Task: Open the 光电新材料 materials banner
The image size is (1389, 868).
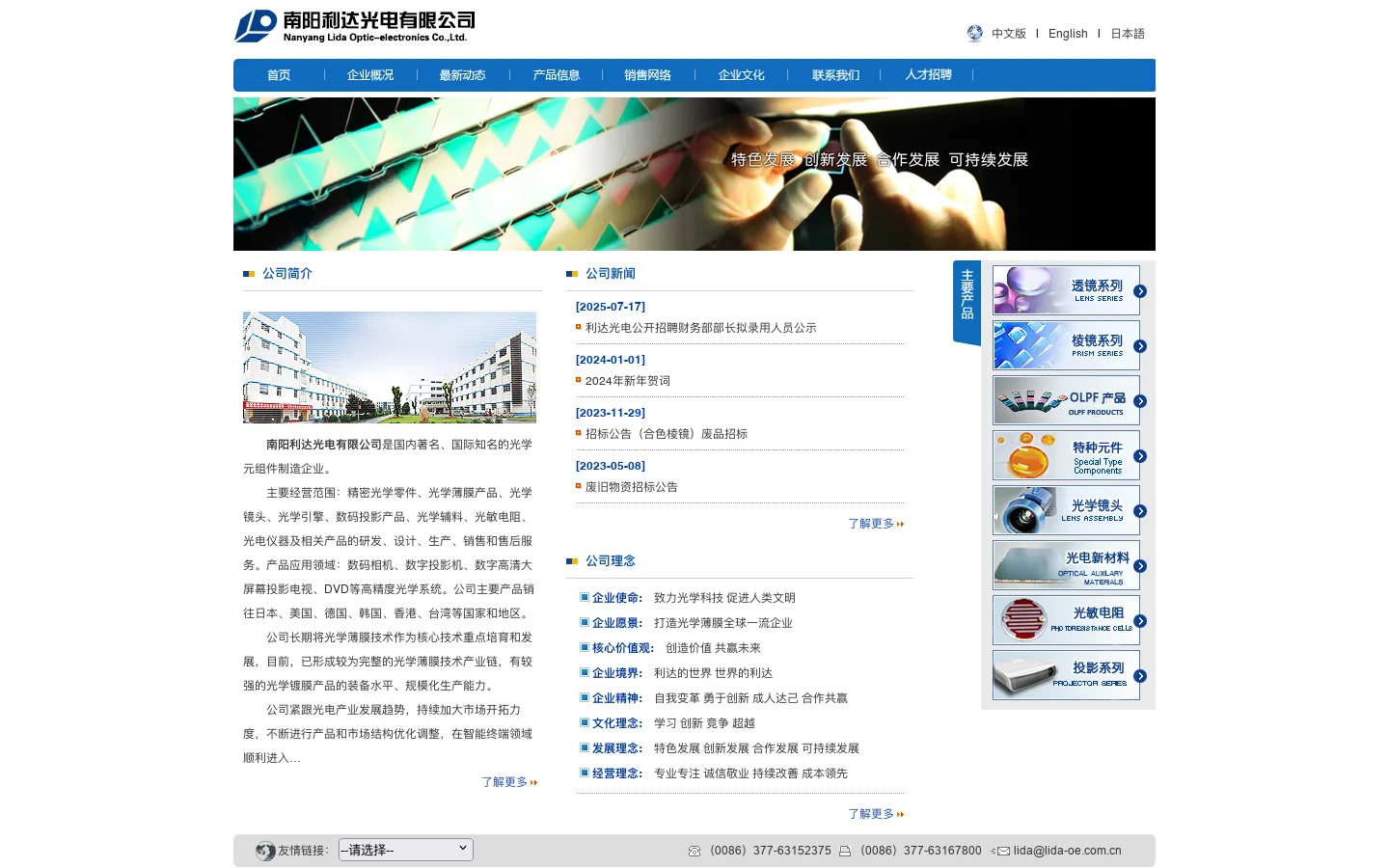Action: [1066, 565]
